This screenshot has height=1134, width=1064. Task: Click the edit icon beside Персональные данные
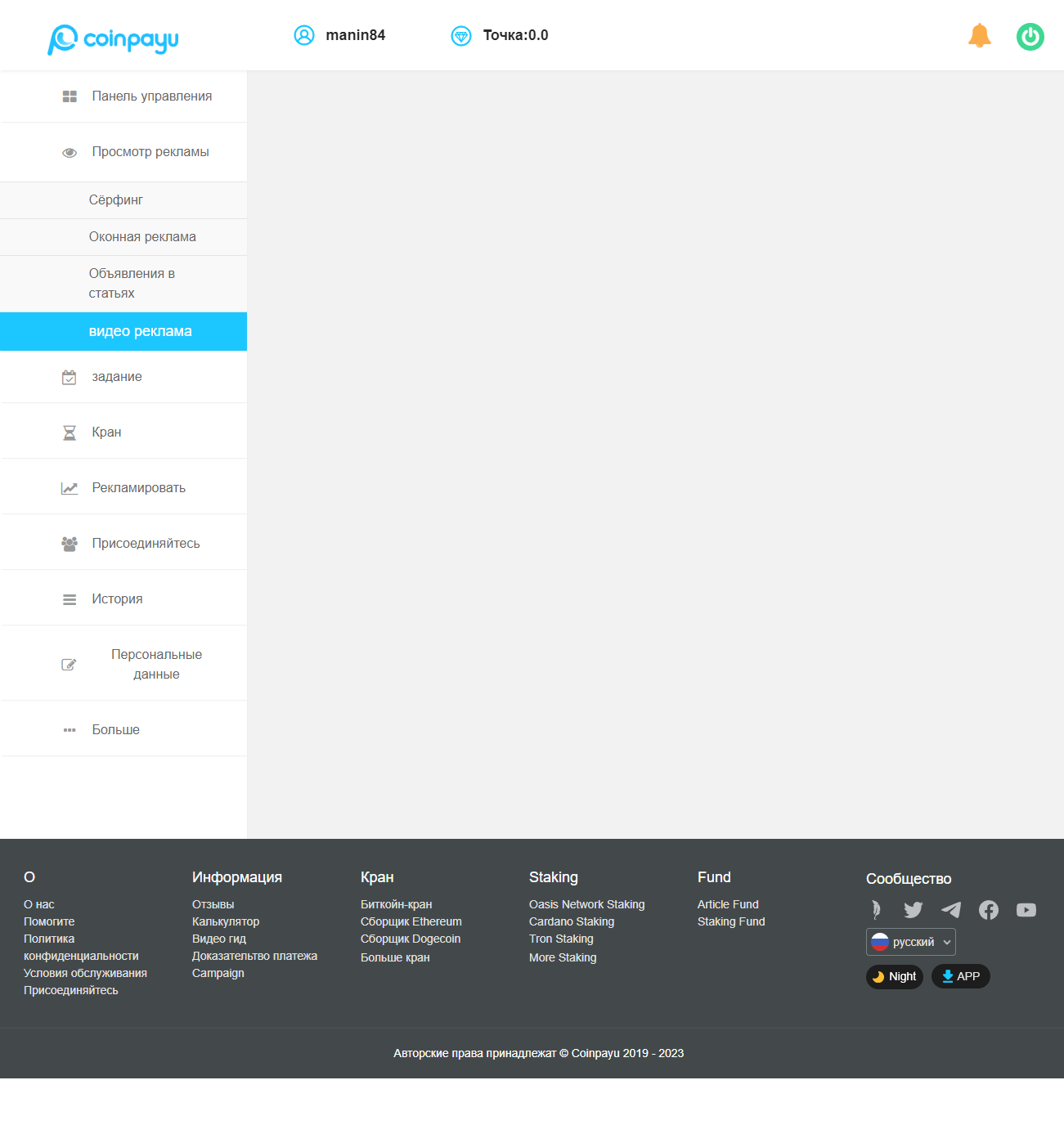click(x=70, y=665)
